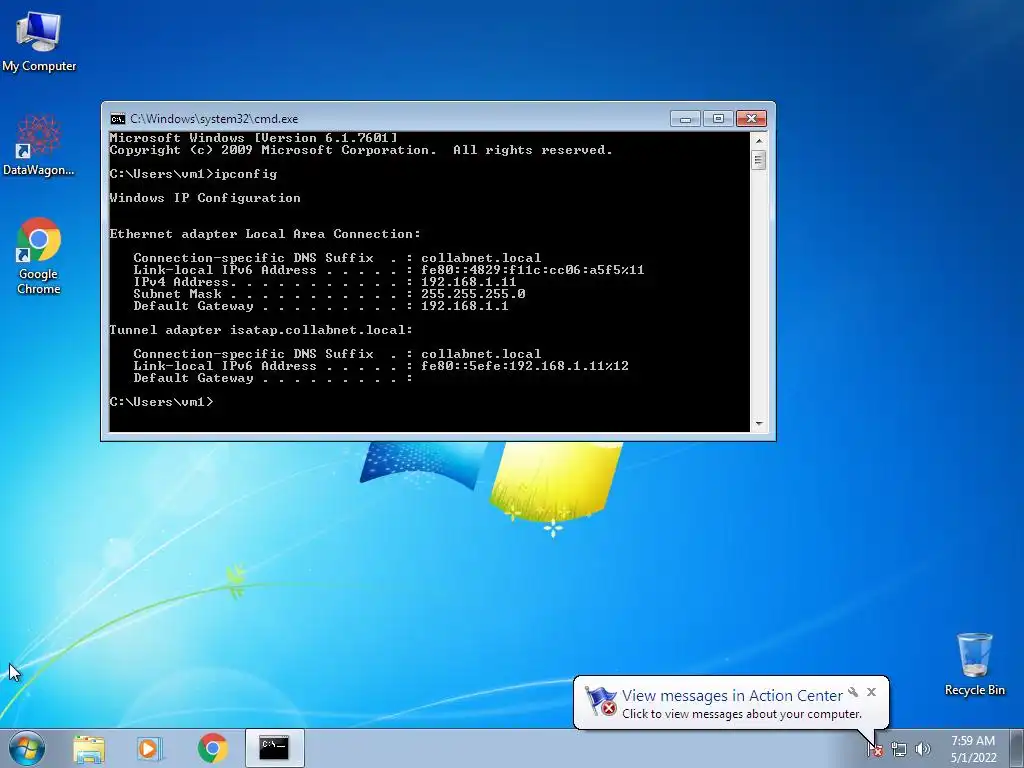
Task: Click the volume speaker tray icon
Action: click(923, 749)
